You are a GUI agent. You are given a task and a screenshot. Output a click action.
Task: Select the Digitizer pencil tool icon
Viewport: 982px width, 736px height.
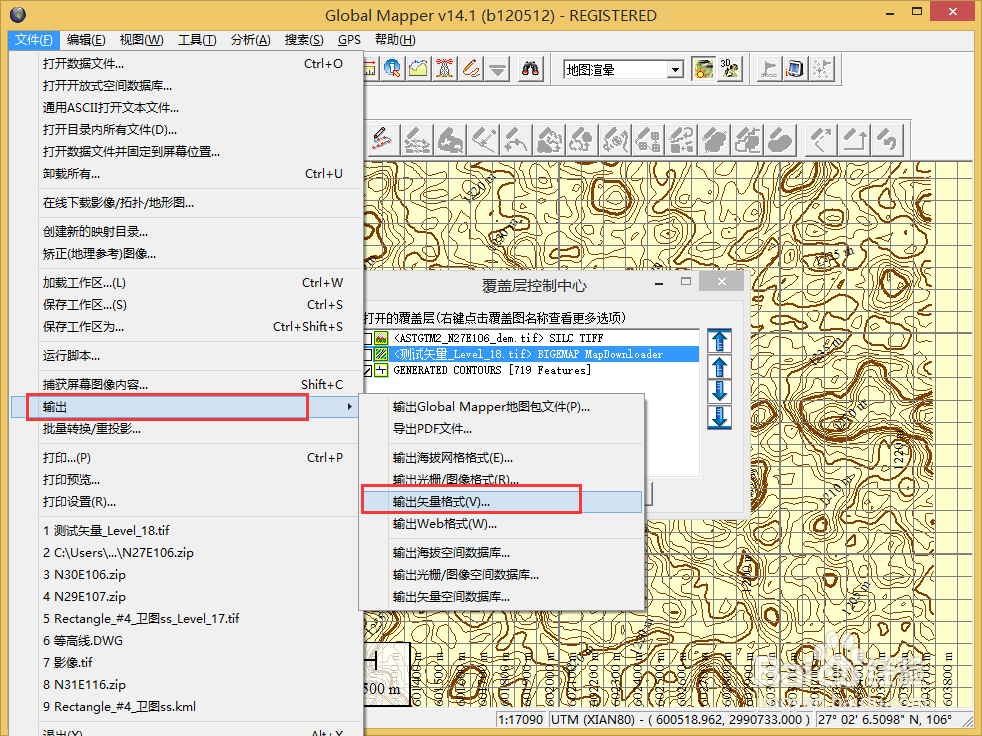tap(471, 68)
